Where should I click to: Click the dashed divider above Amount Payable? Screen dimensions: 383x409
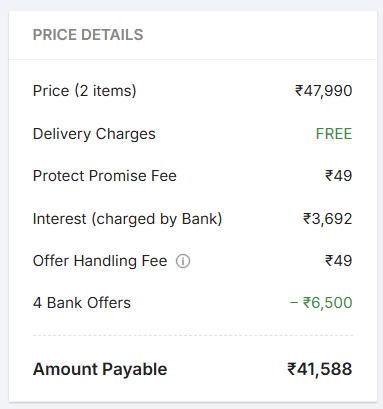click(x=193, y=336)
